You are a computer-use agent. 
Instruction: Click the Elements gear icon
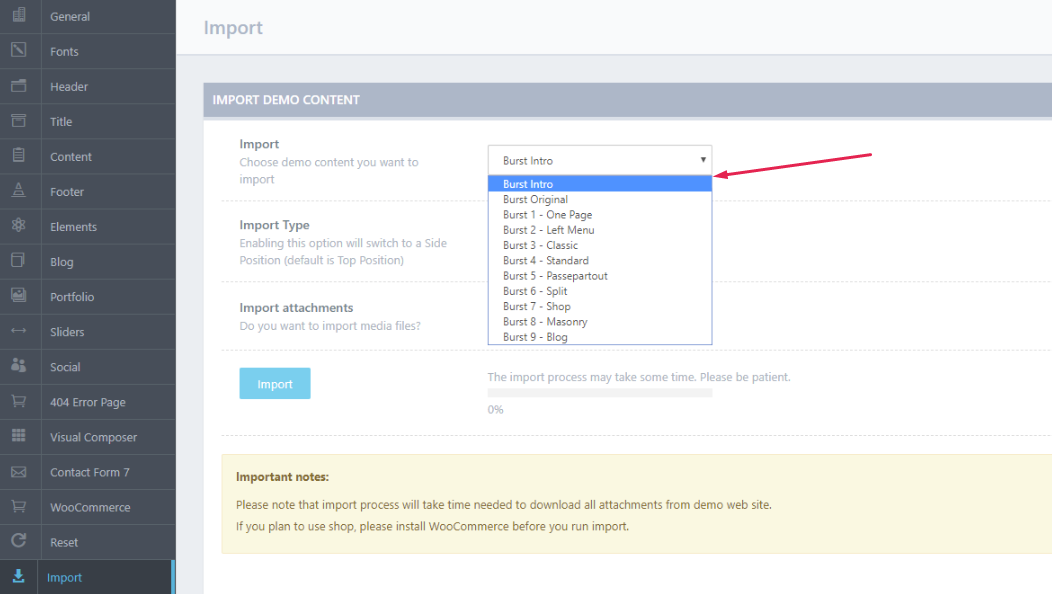pos(18,226)
